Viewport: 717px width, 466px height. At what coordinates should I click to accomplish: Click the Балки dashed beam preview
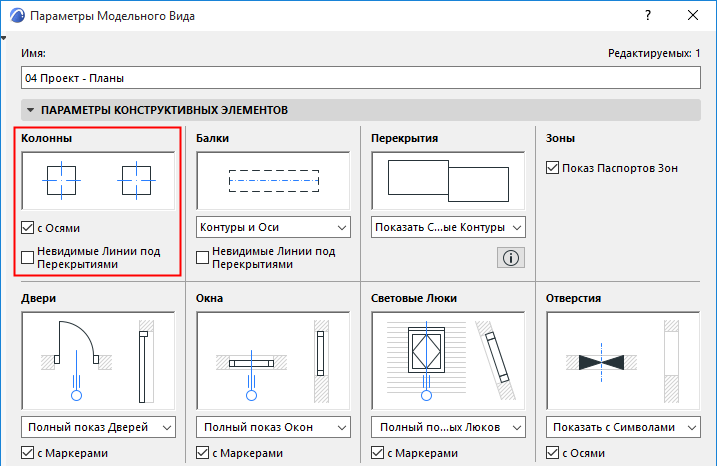273,180
